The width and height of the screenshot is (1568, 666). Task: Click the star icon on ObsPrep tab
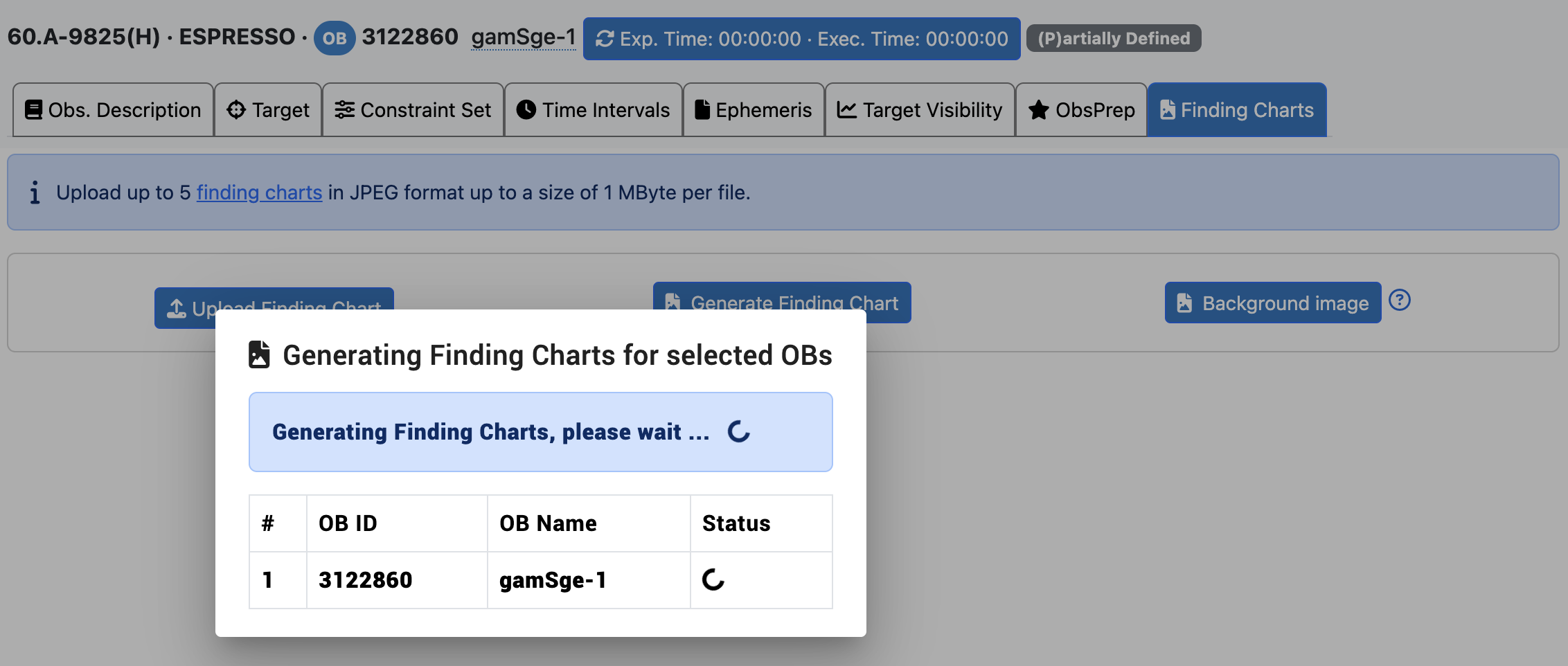coord(1038,110)
